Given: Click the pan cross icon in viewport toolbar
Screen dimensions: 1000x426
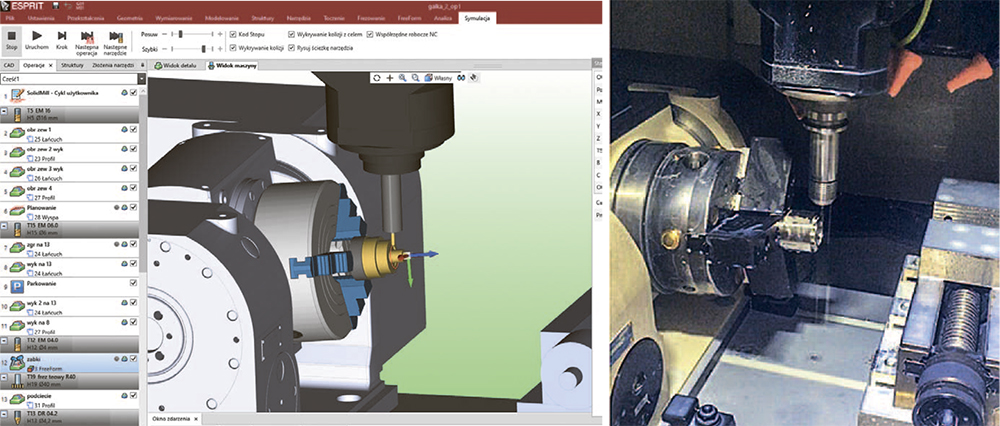Looking at the screenshot, I should [390, 78].
